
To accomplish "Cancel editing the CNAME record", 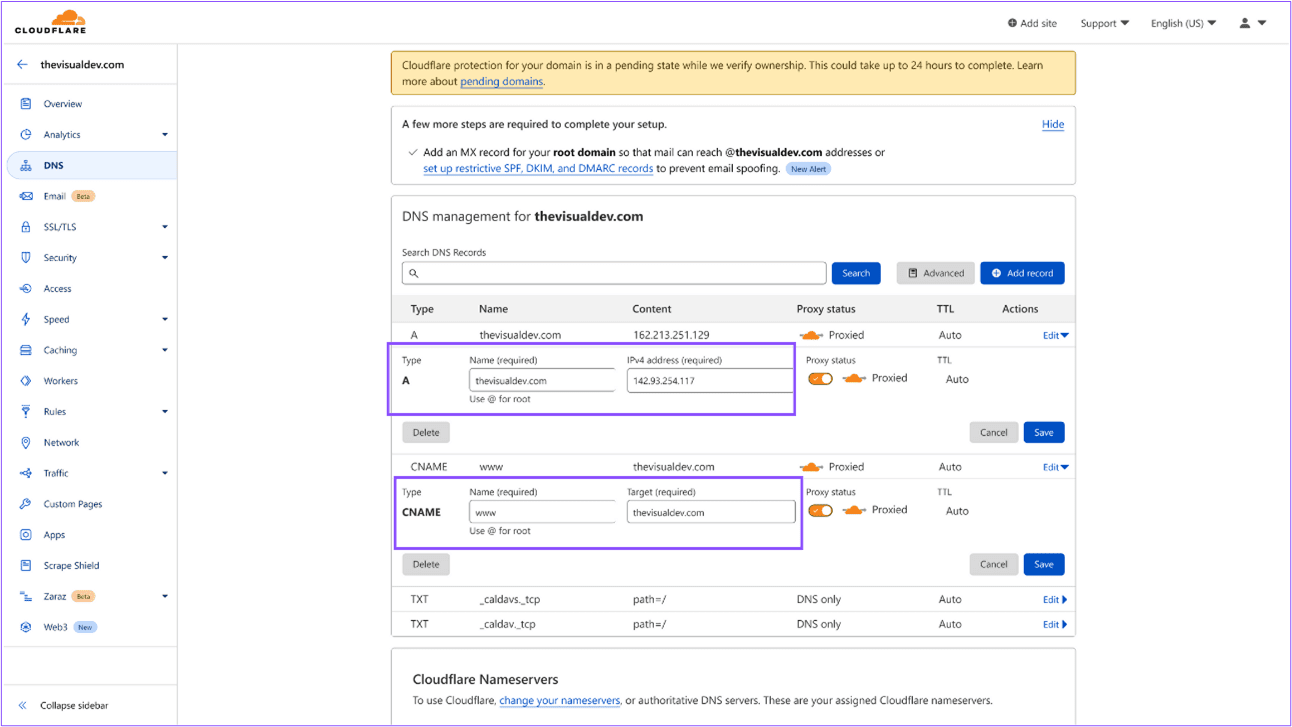I will tap(994, 564).
